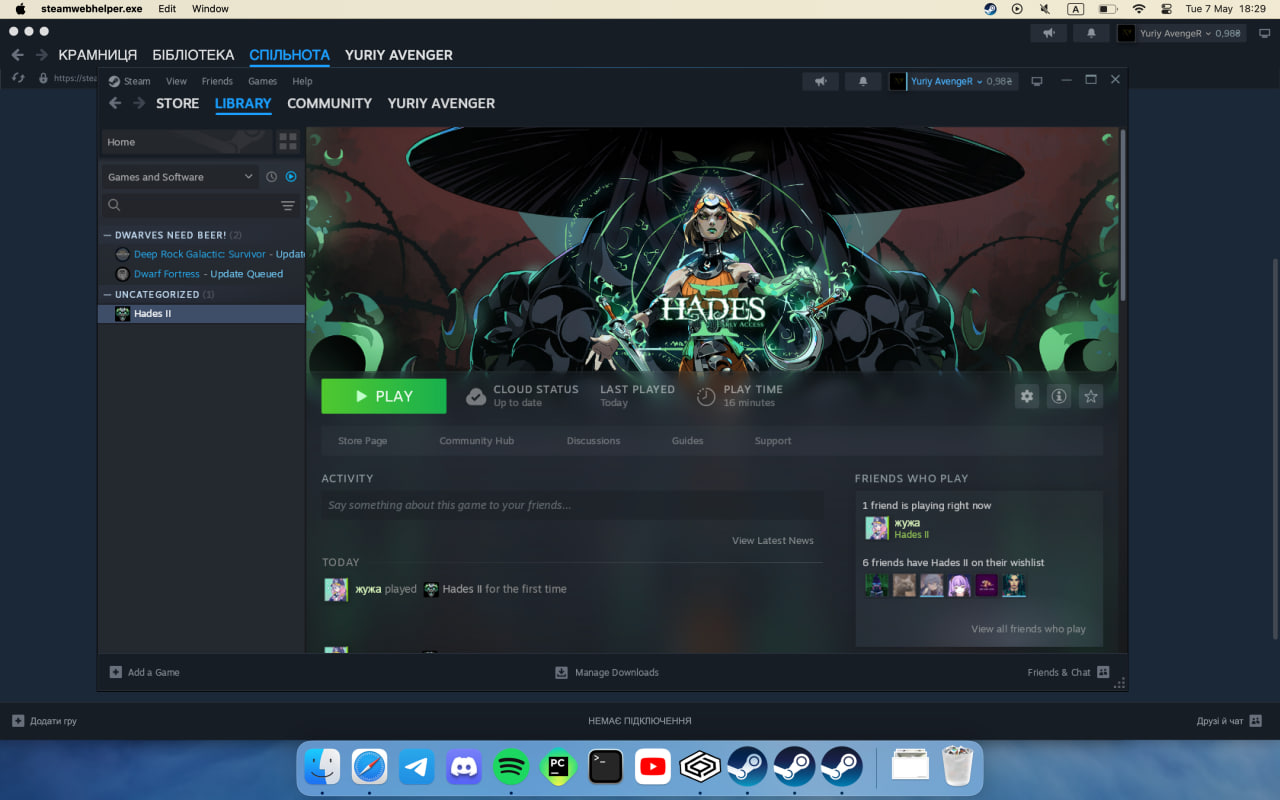Reload the page in the background Steam window
Screen dimensions: 1280x800
click(x=18, y=78)
